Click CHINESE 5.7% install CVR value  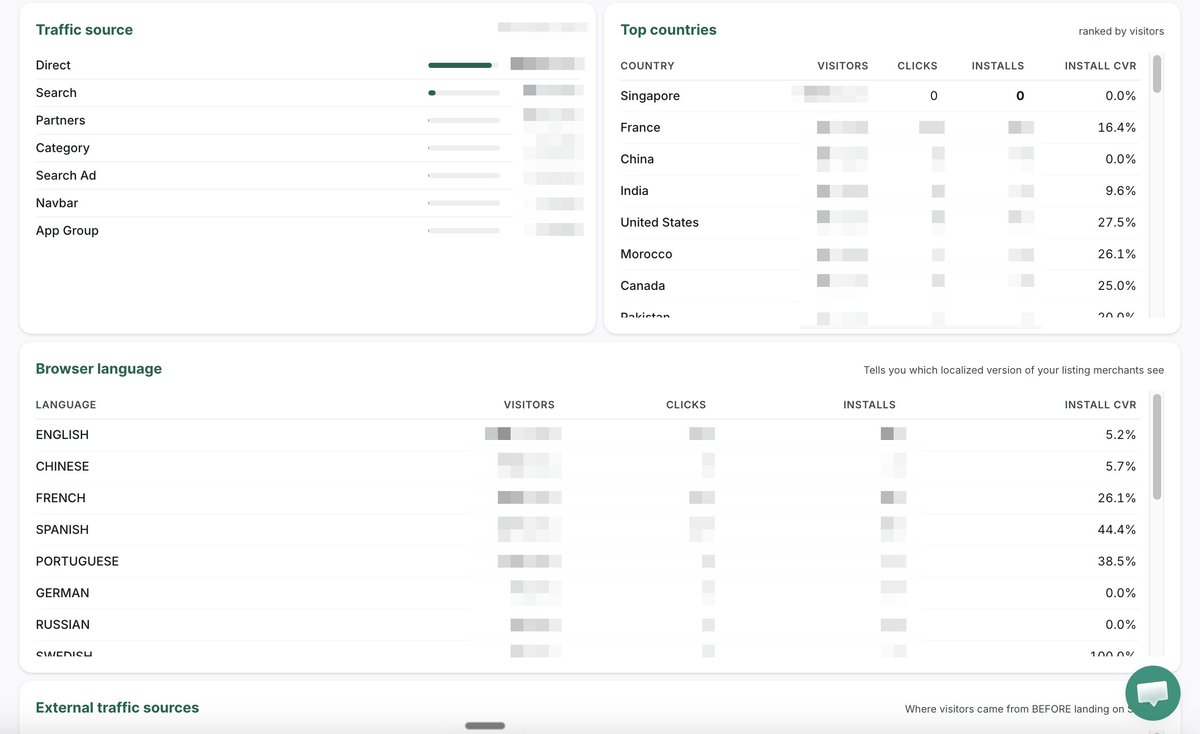pos(1121,467)
